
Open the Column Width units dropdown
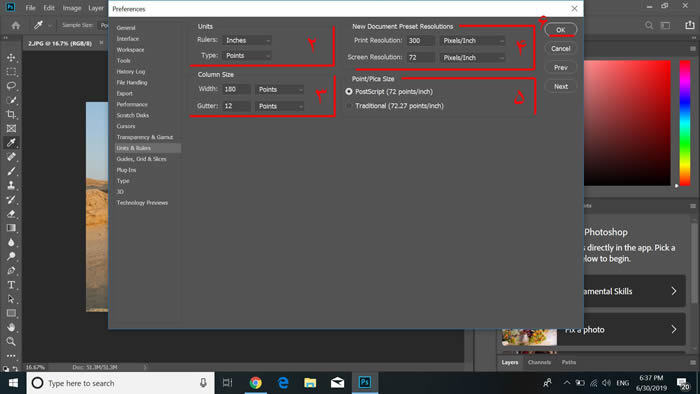[280, 89]
